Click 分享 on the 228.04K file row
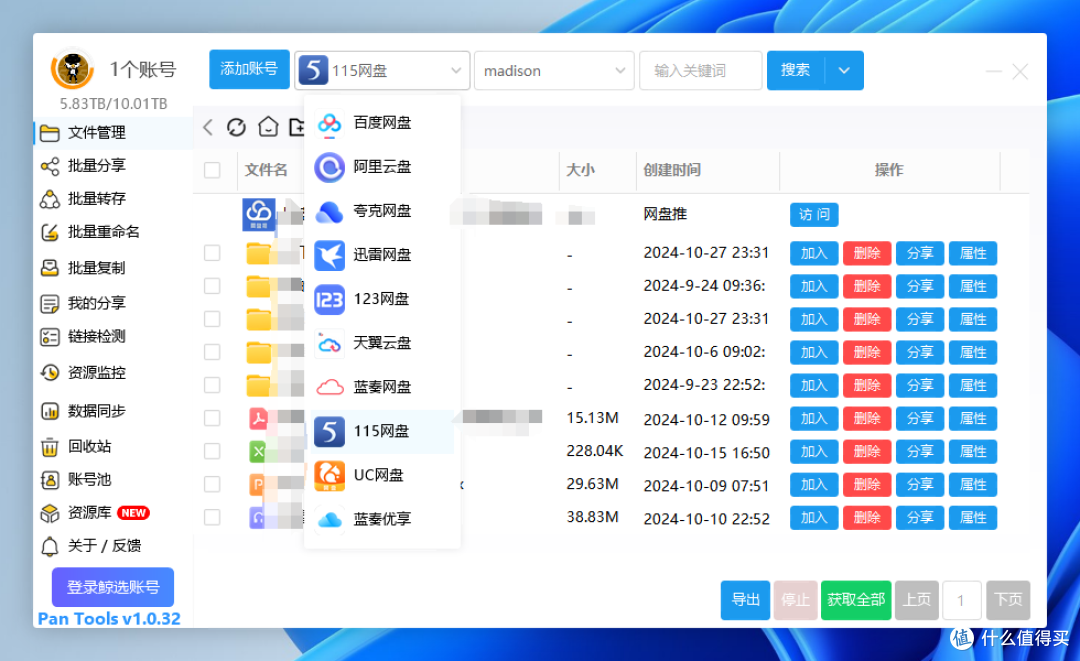 click(x=920, y=451)
